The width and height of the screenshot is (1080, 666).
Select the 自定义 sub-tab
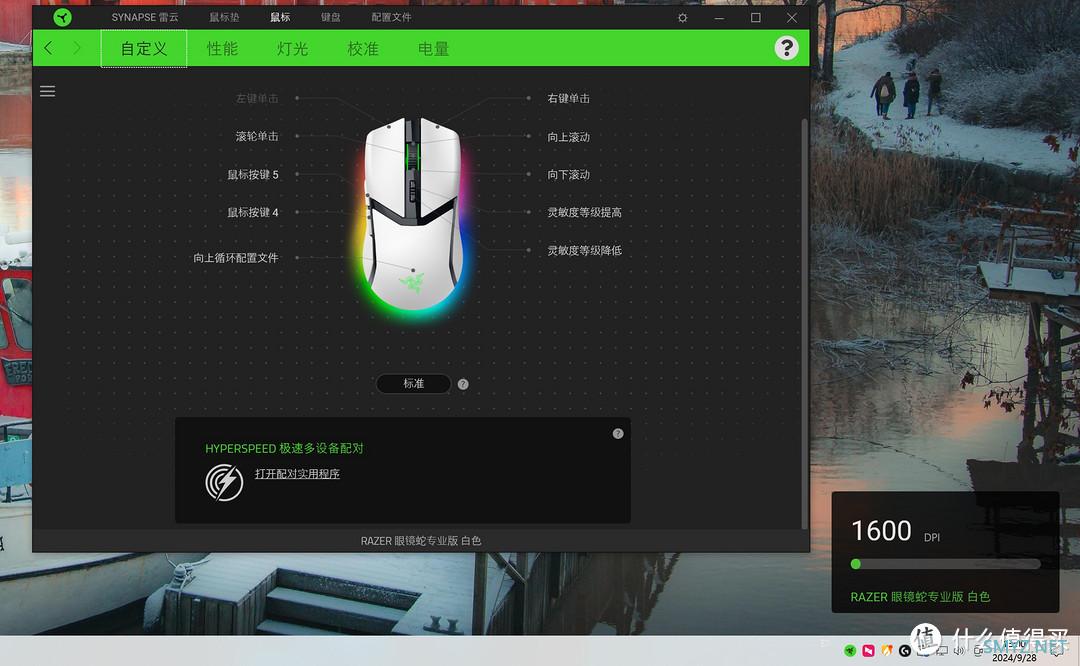(x=144, y=49)
